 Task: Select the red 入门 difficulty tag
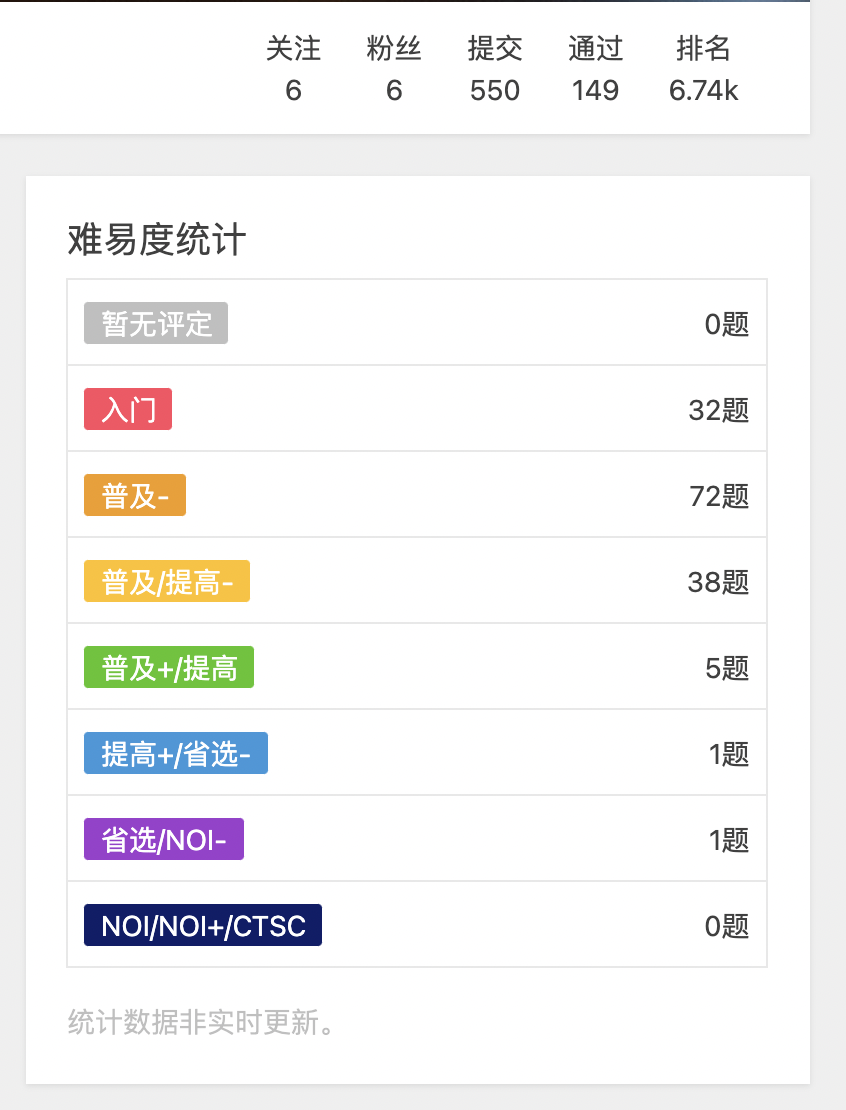pos(128,409)
